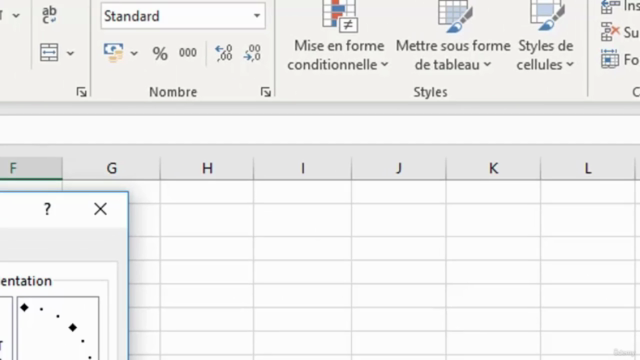Select column L header
This screenshot has width=640, height=360.
pos(588,168)
